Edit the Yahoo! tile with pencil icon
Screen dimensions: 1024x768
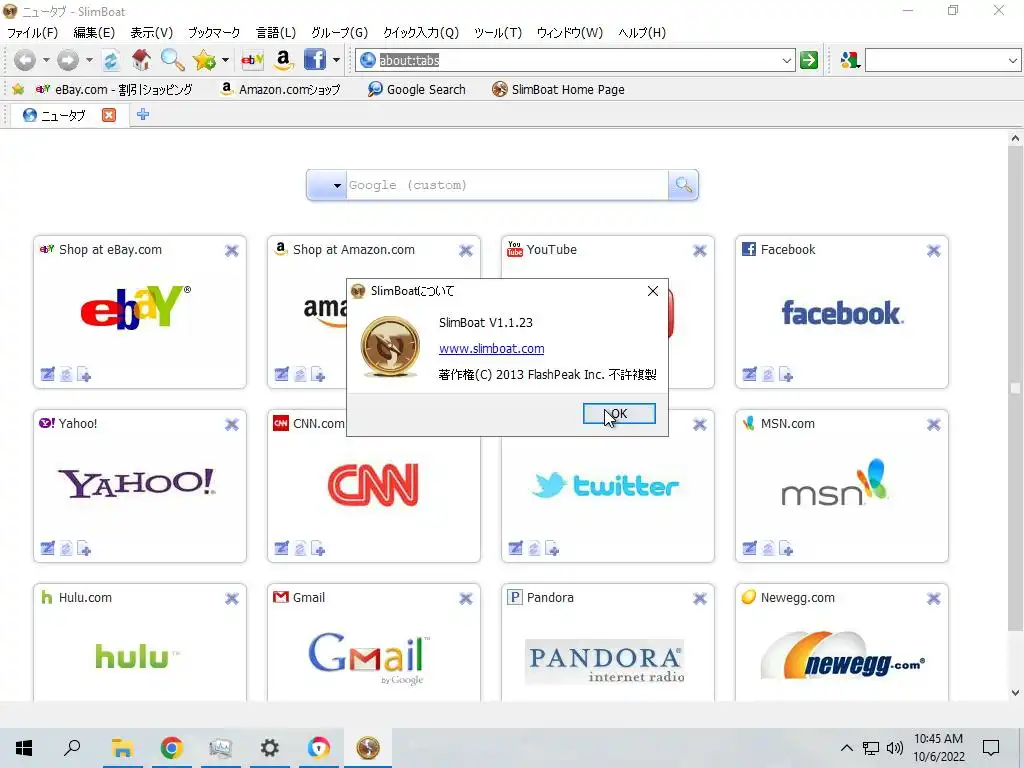[48, 549]
